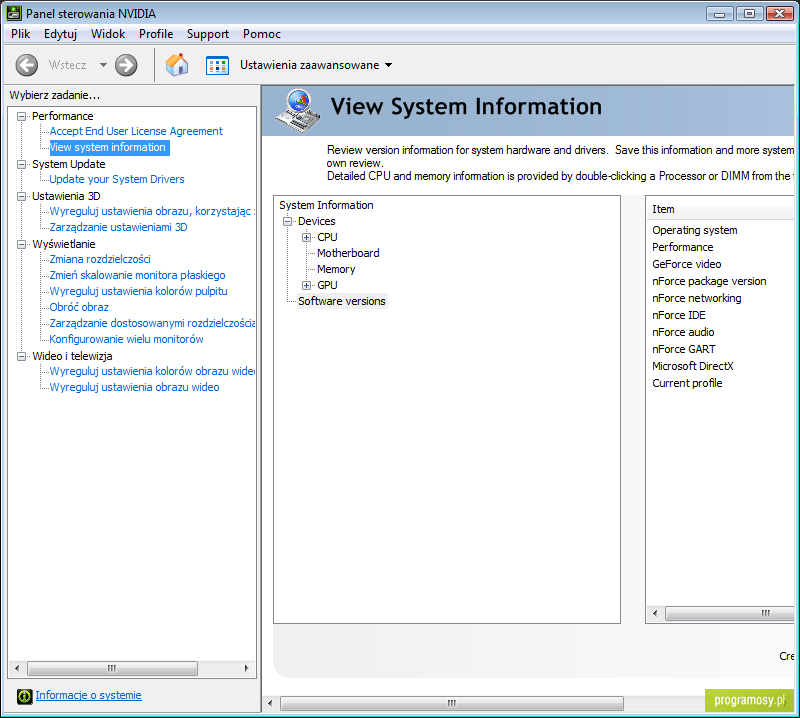Click the advanced settings view icon
This screenshot has width=800, height=718.
click(217, 65)
